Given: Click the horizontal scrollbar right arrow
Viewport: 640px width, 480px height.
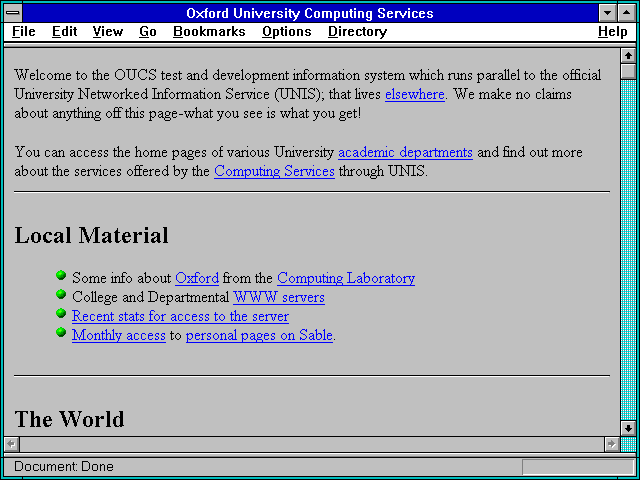Looking at the screenshot, I should (x=612, y=444).
